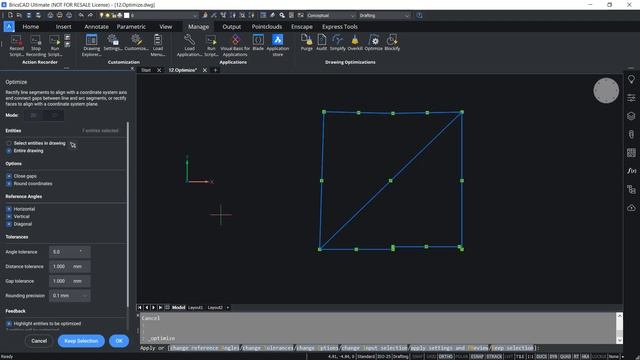This screenshot has height=360, width=640.
Task: Click the LookFrom view navigation circle
Action: (x=606, y=90)
